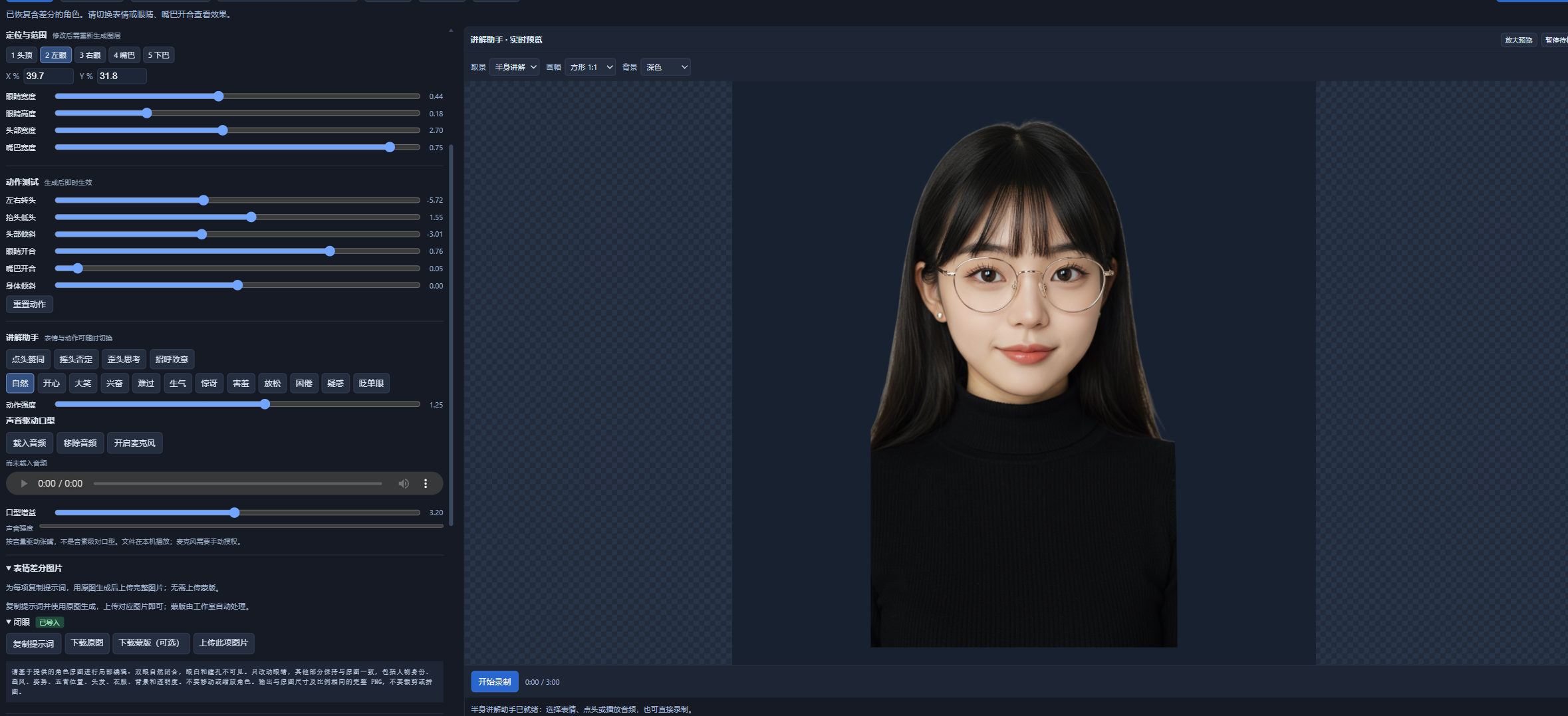Select the 害羞 expression
This screenshot has width=1568, height=716.
(241, 384)
